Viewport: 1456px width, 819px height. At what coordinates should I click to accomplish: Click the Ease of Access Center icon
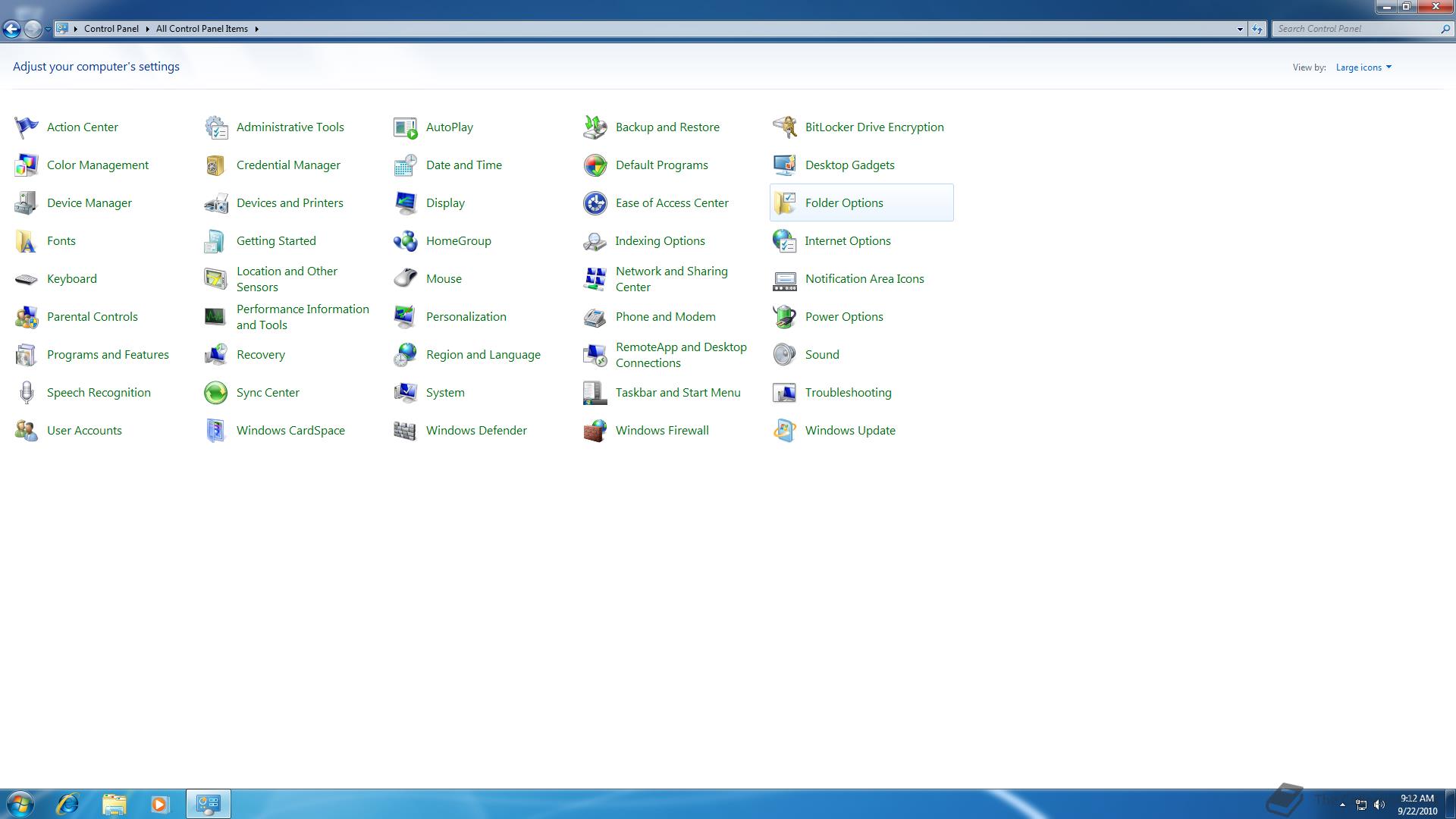point(595,202)
